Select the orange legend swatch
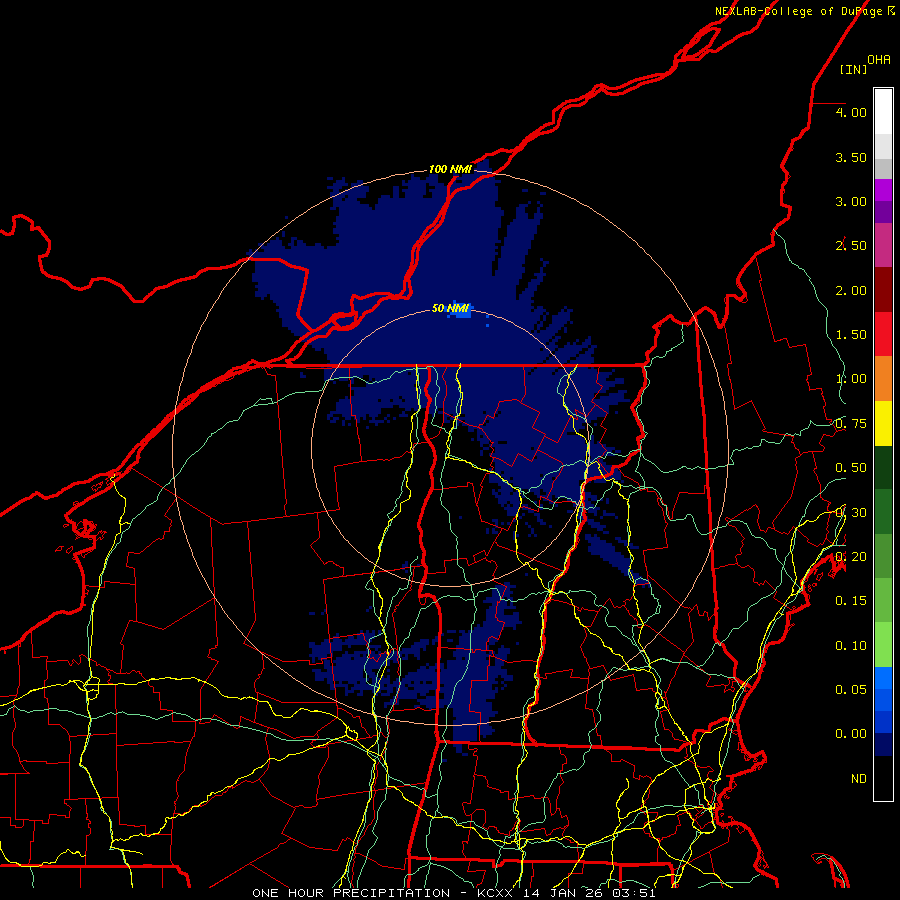The width and height of the screenshot is (900, 900). (x=883, y=379)
